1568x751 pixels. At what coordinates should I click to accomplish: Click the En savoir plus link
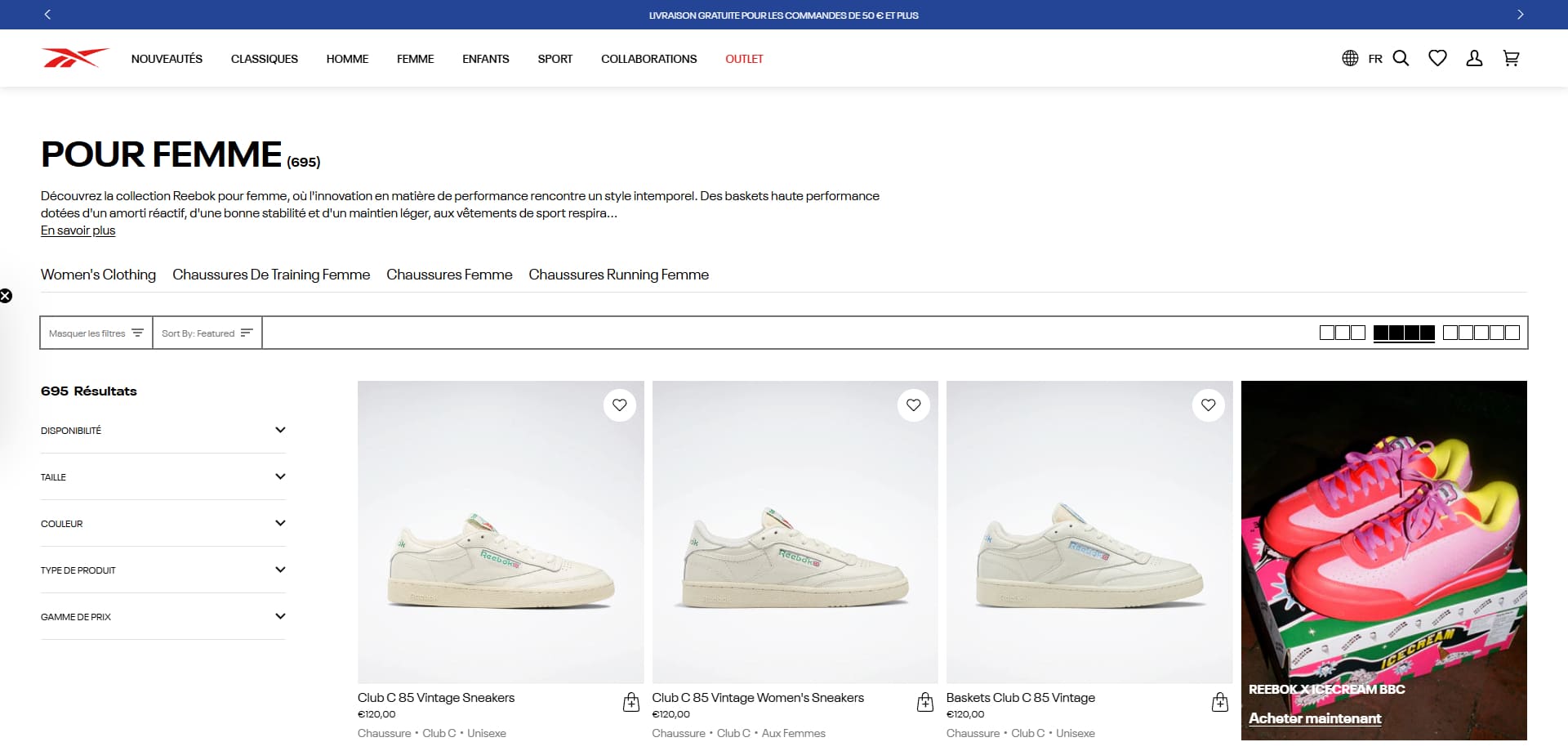[78, 230]
